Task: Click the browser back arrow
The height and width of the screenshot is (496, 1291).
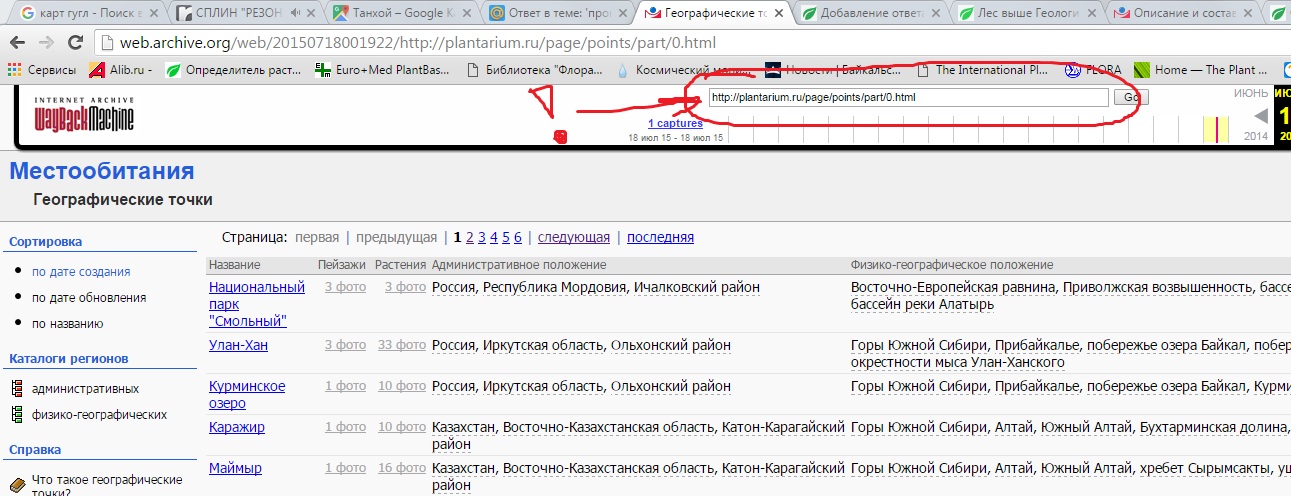Action: pos(19,44)
